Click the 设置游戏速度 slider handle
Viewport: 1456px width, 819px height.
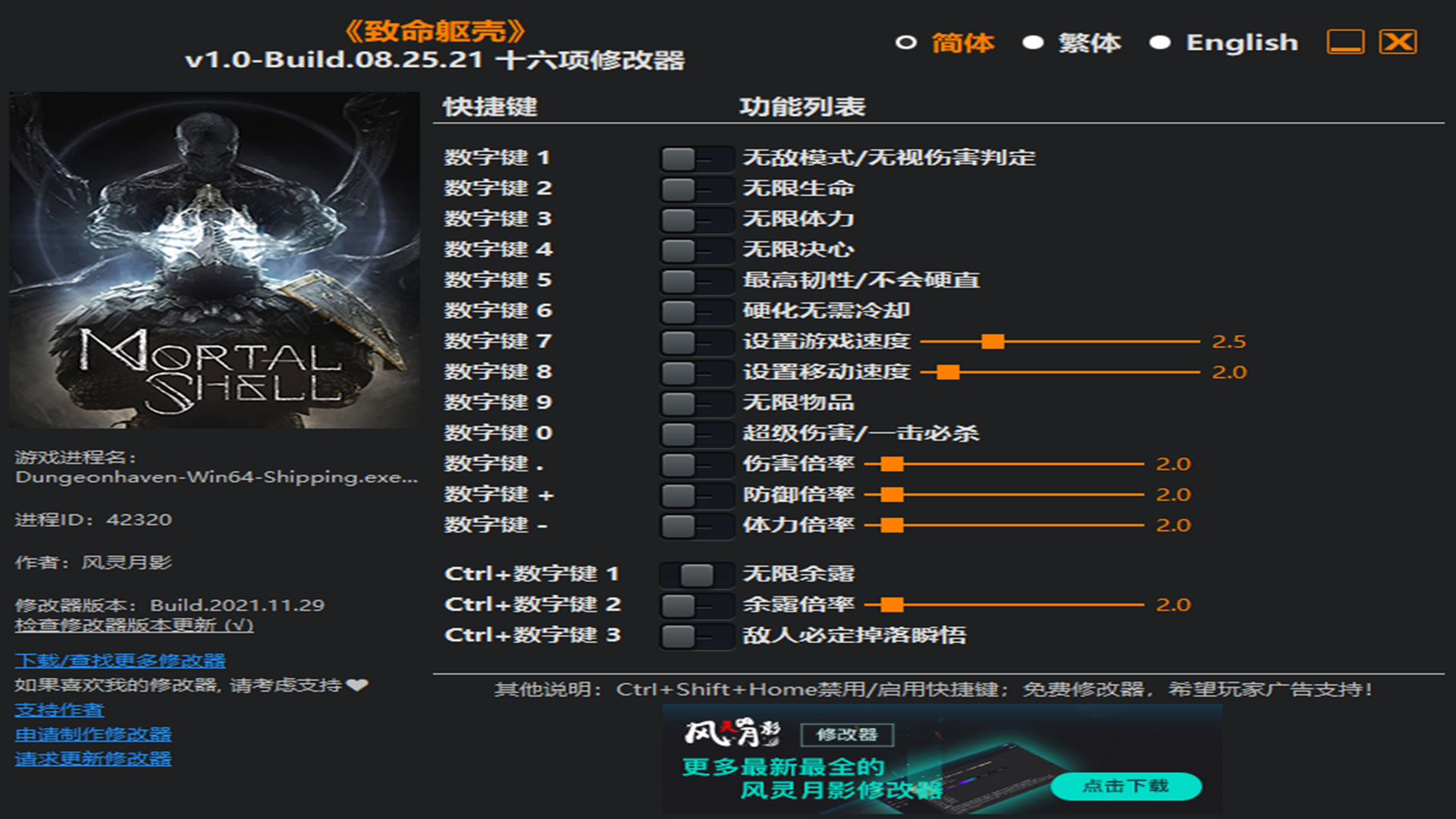[x=992, y=342]
